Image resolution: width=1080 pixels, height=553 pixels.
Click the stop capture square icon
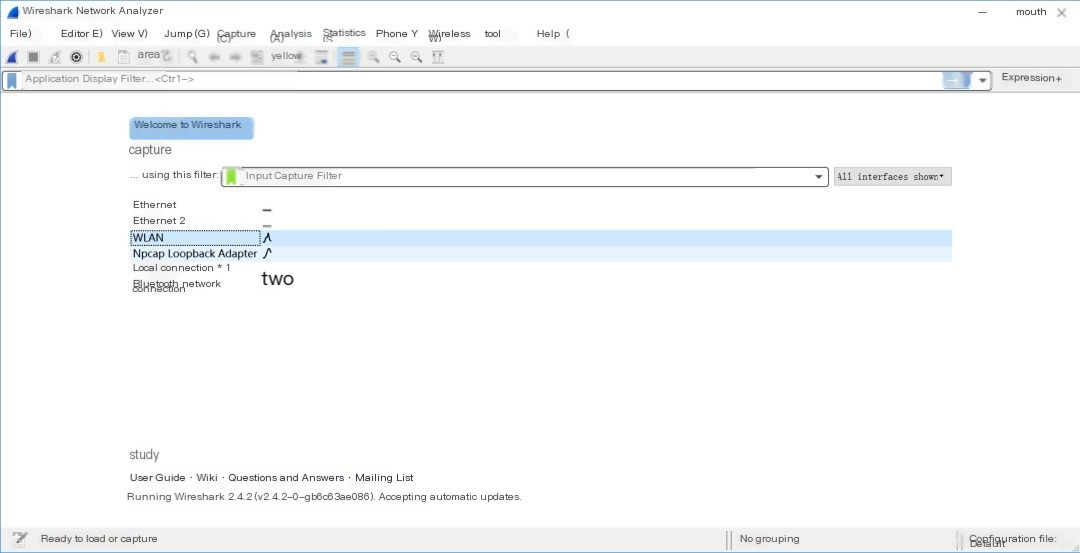pos(33,57)
